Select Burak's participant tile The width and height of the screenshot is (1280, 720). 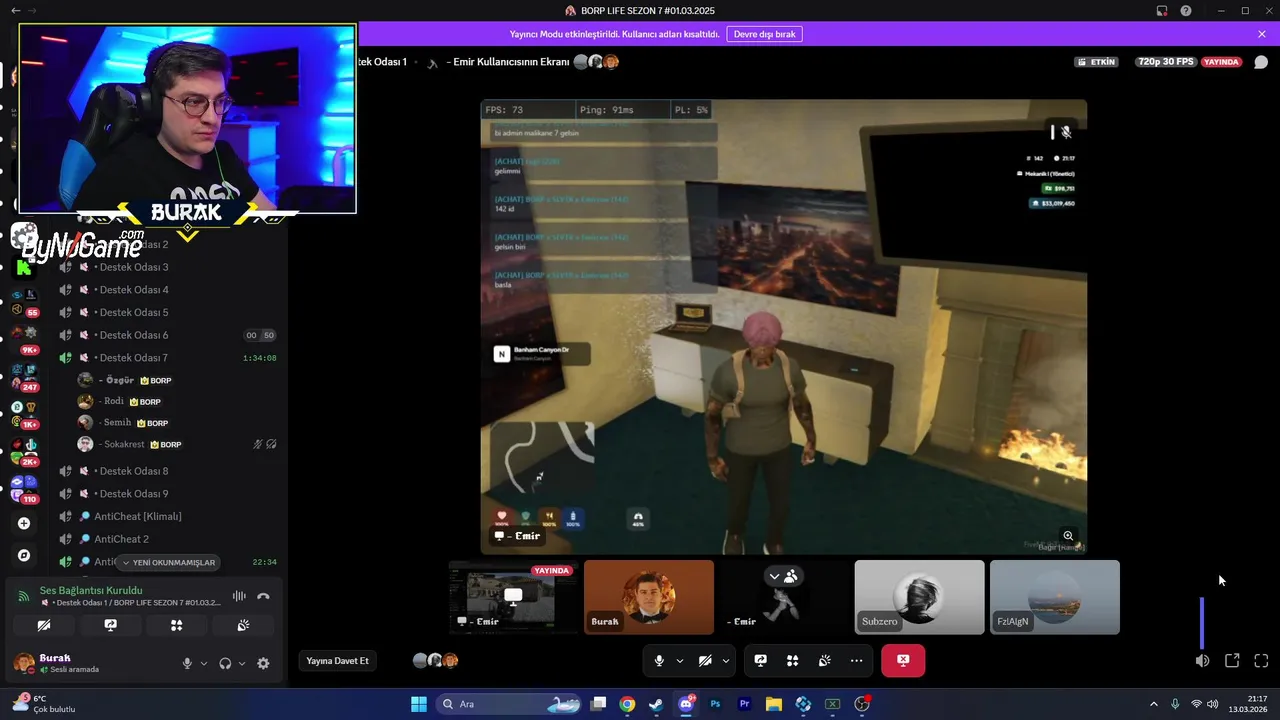649,597
